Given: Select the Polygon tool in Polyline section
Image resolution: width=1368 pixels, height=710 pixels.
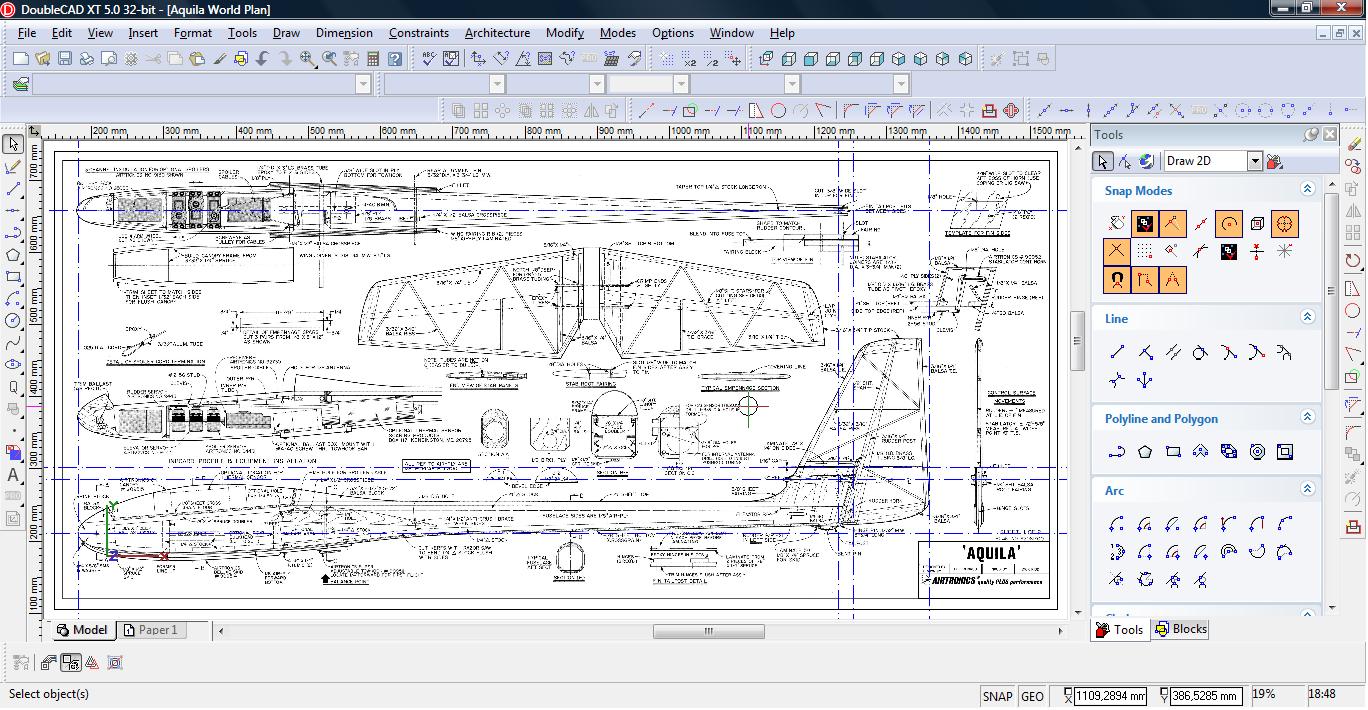Looking at the screenshot, I should (x=1145, y=452).
